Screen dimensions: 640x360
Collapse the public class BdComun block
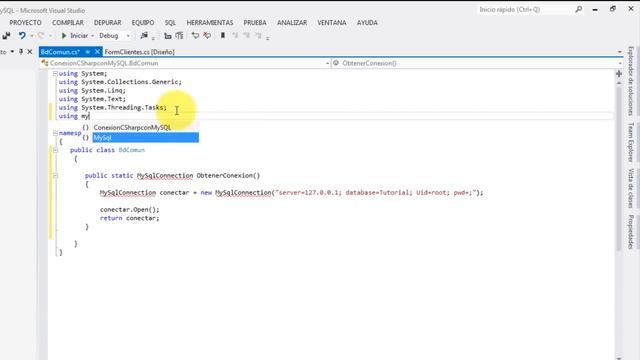pyautogui.click(x=55, y=150)
